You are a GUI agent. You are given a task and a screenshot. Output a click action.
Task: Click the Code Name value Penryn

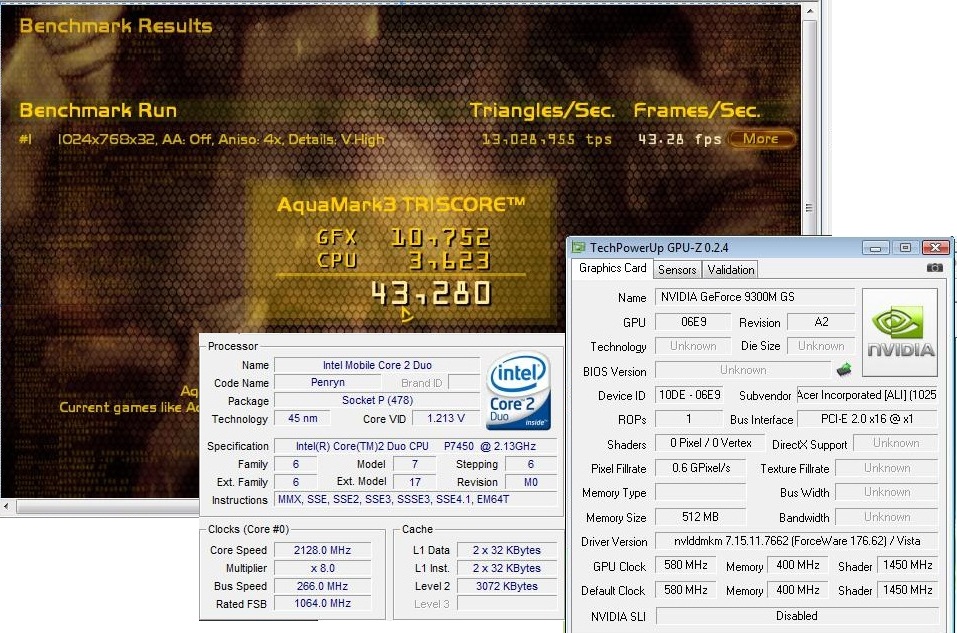click(328, 383)
